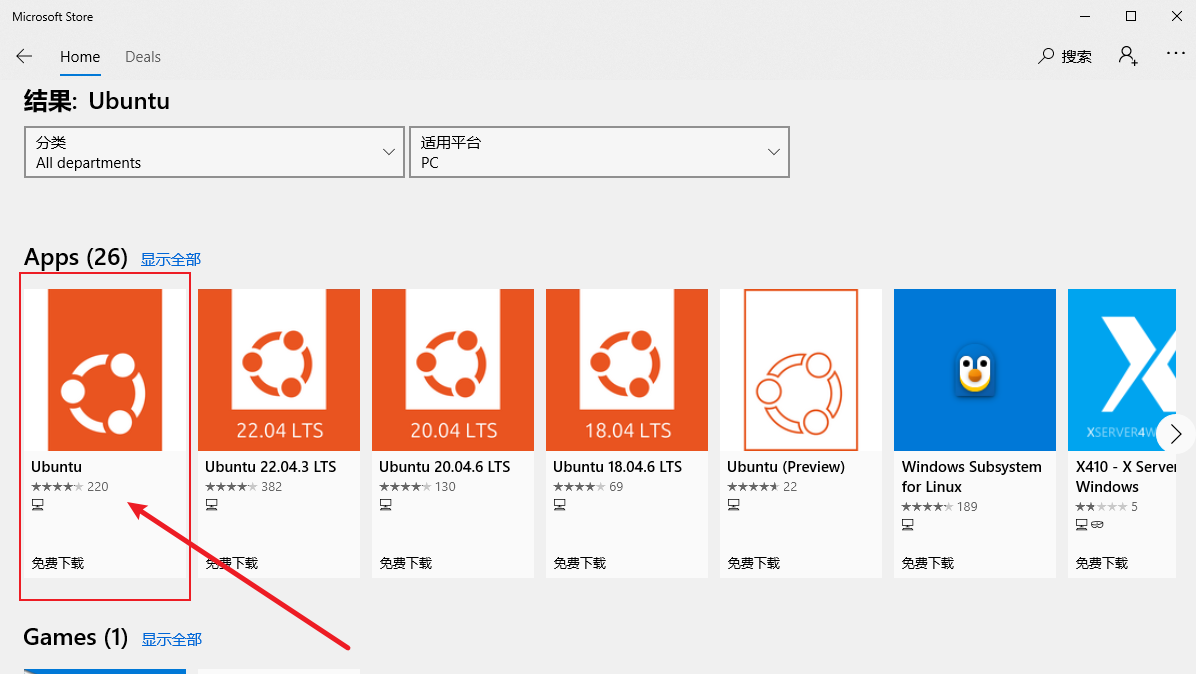
Task: Click the Ubuntu 18.04.6 LTS rating 69
Action: 588,486
